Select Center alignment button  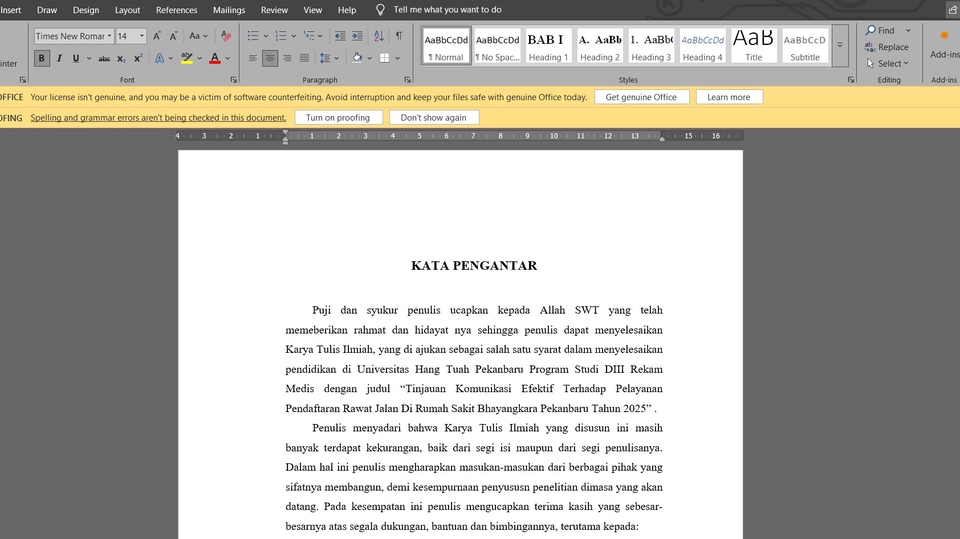pos(270,58)
